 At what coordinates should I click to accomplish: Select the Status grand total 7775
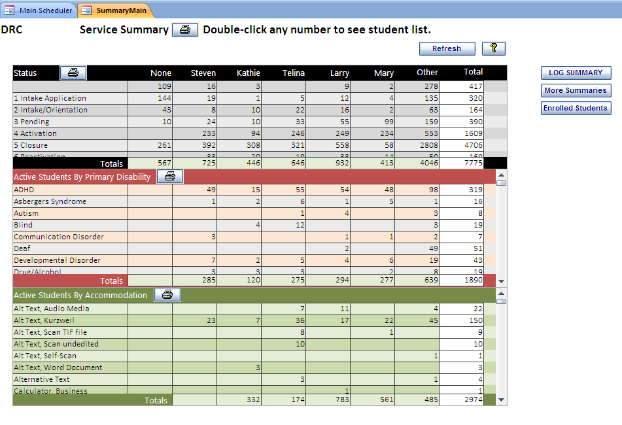tap(474, 162)
